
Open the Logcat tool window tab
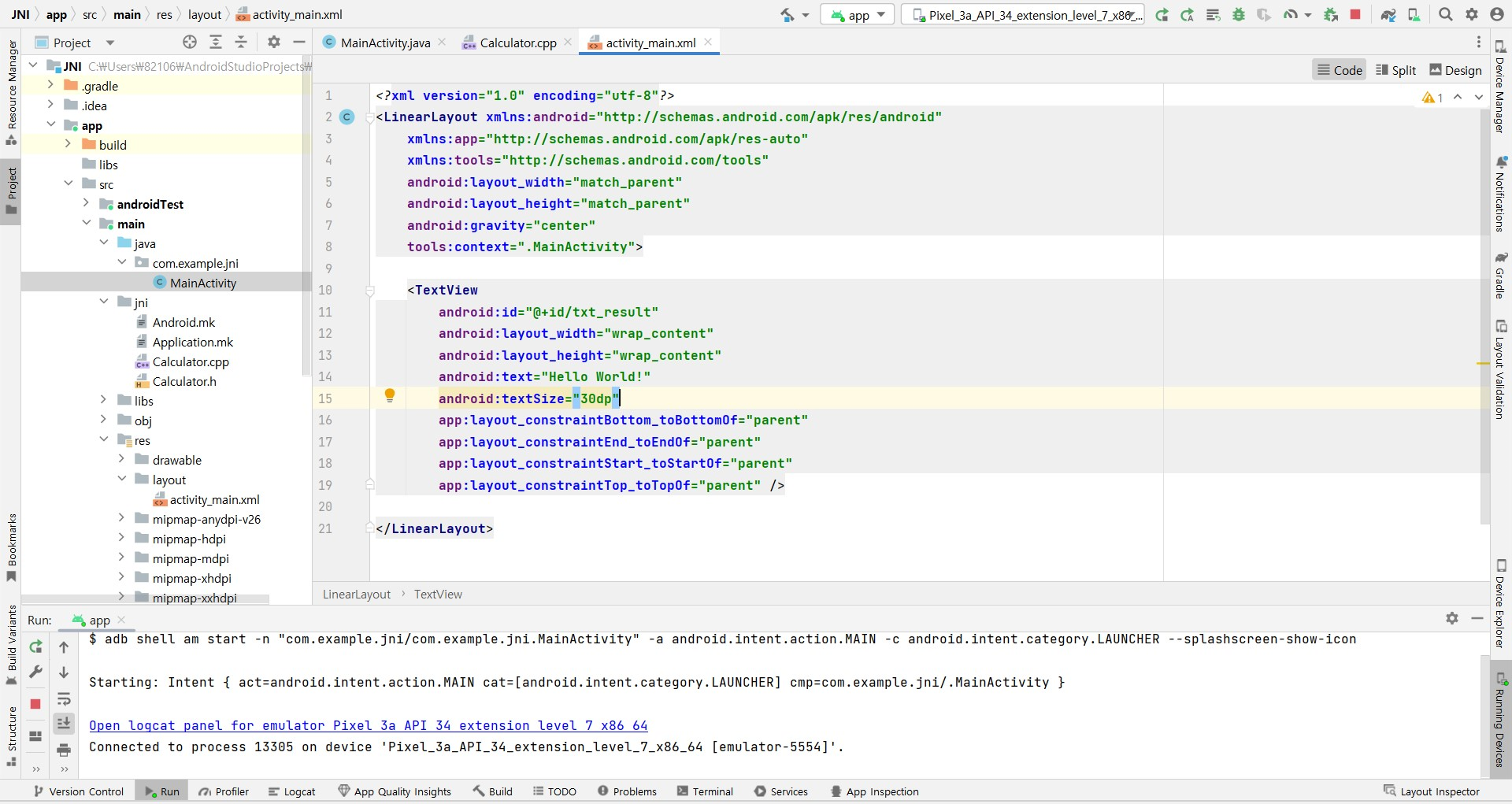[291, 791]
